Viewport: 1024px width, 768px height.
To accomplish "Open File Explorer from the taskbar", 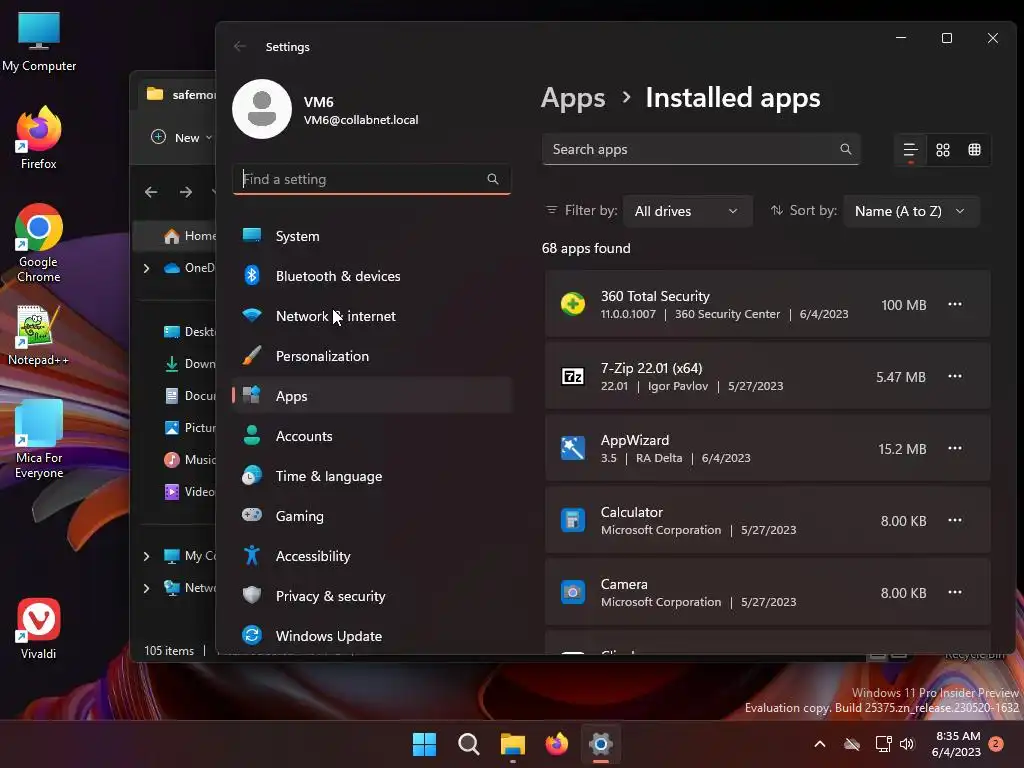I will pyautogui.click(x=513, y=744).
